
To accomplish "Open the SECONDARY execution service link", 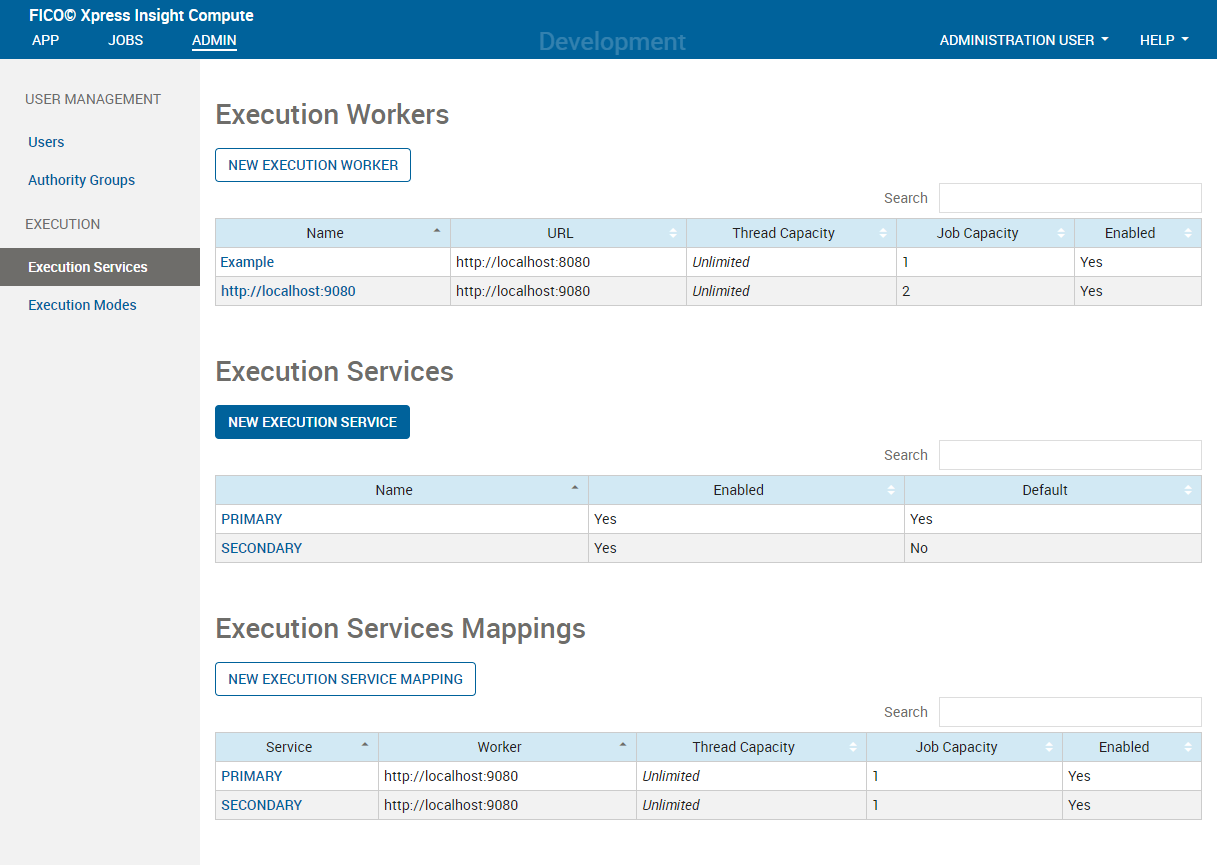I will pos(261,548).
